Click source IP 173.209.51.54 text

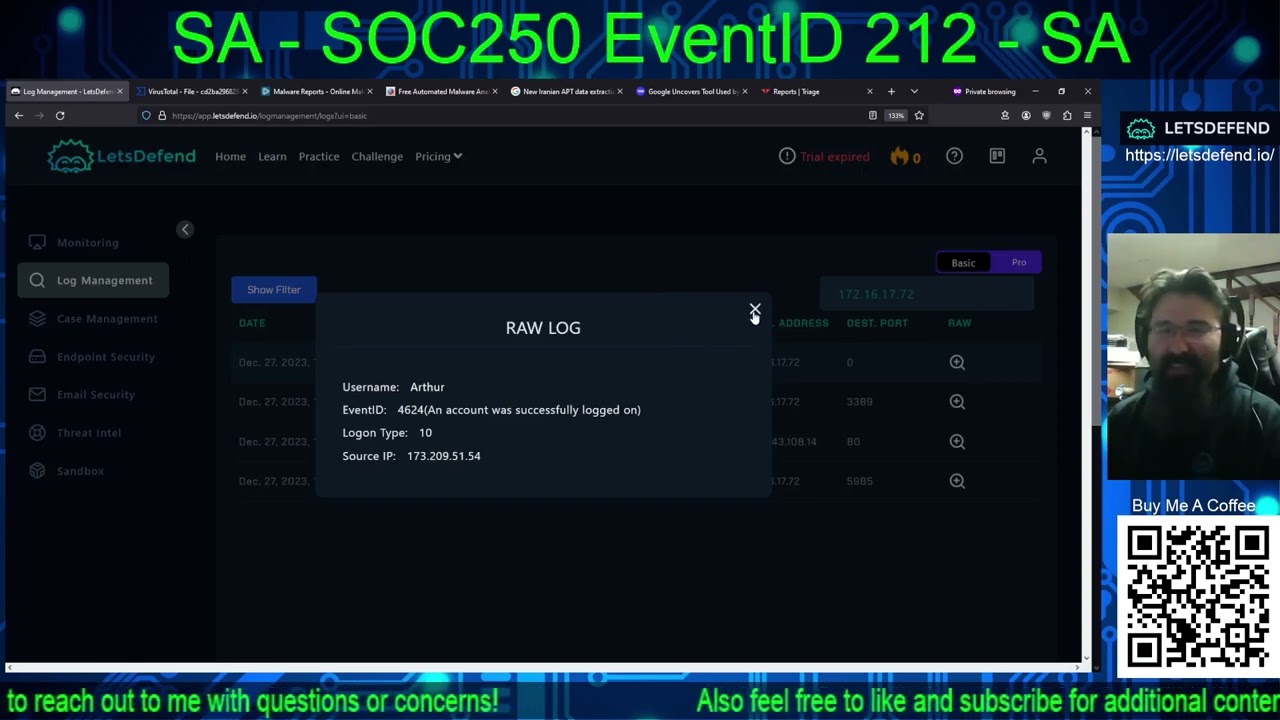[x=444, y=456]
